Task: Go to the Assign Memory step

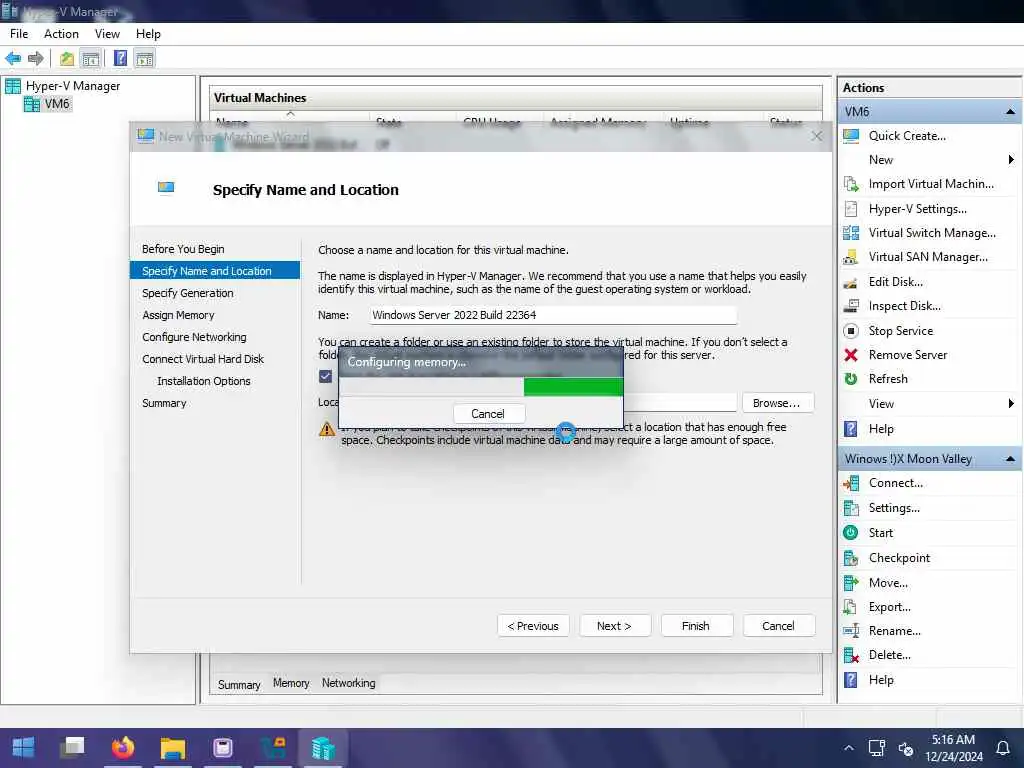Action: tap(178, 315)
